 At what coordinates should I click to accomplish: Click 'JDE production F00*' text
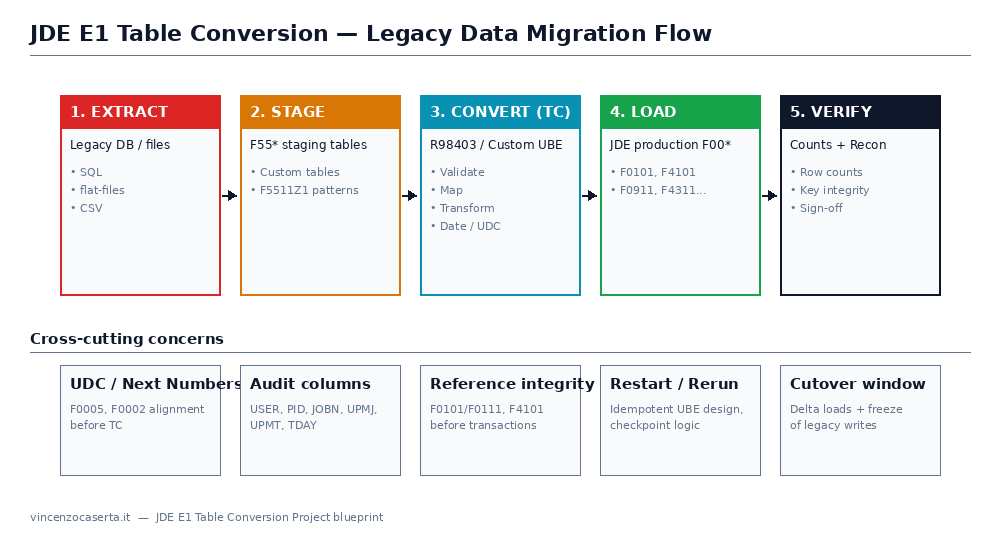tap(670, 145)
